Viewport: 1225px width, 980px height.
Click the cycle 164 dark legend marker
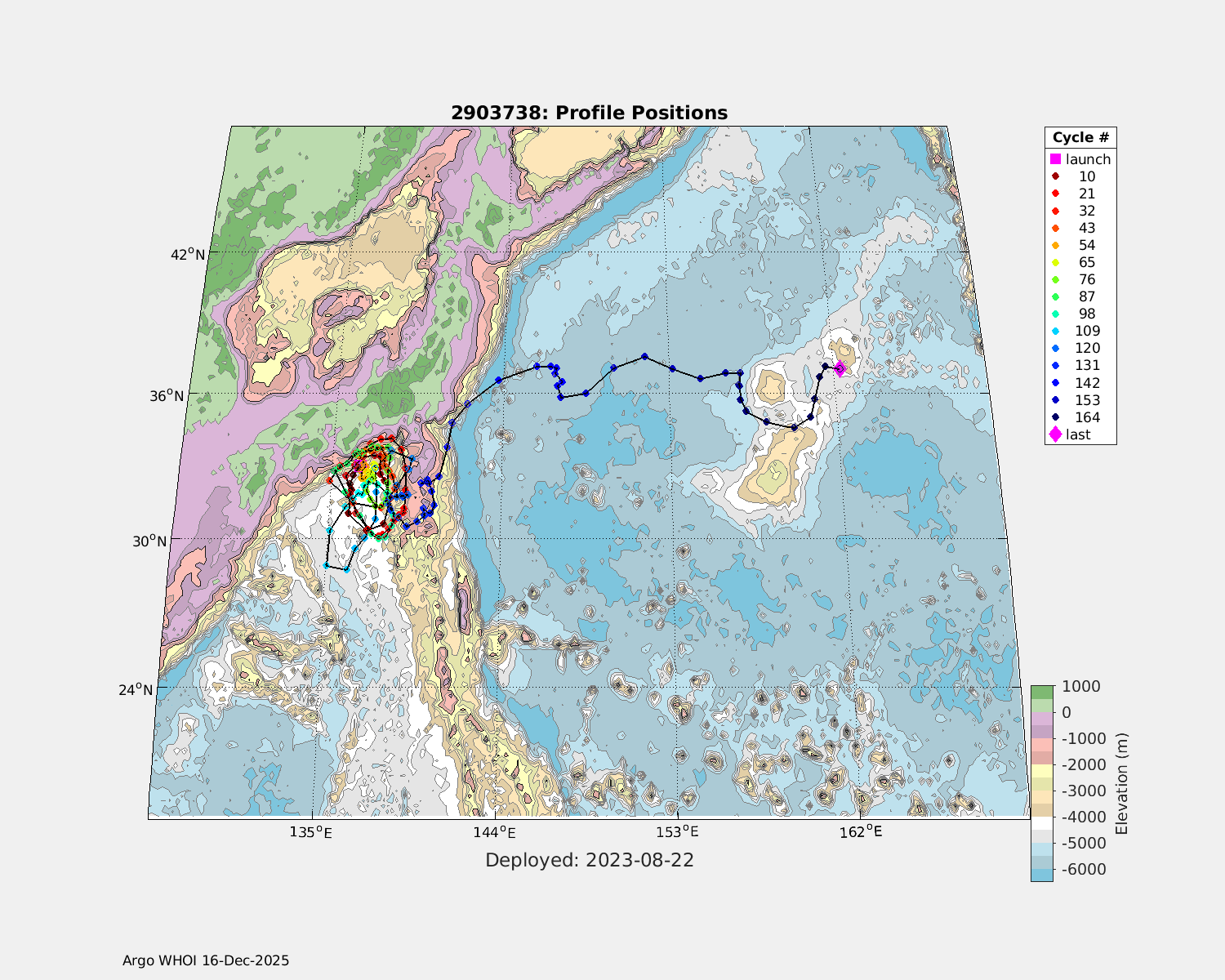tap(1055, 417)
